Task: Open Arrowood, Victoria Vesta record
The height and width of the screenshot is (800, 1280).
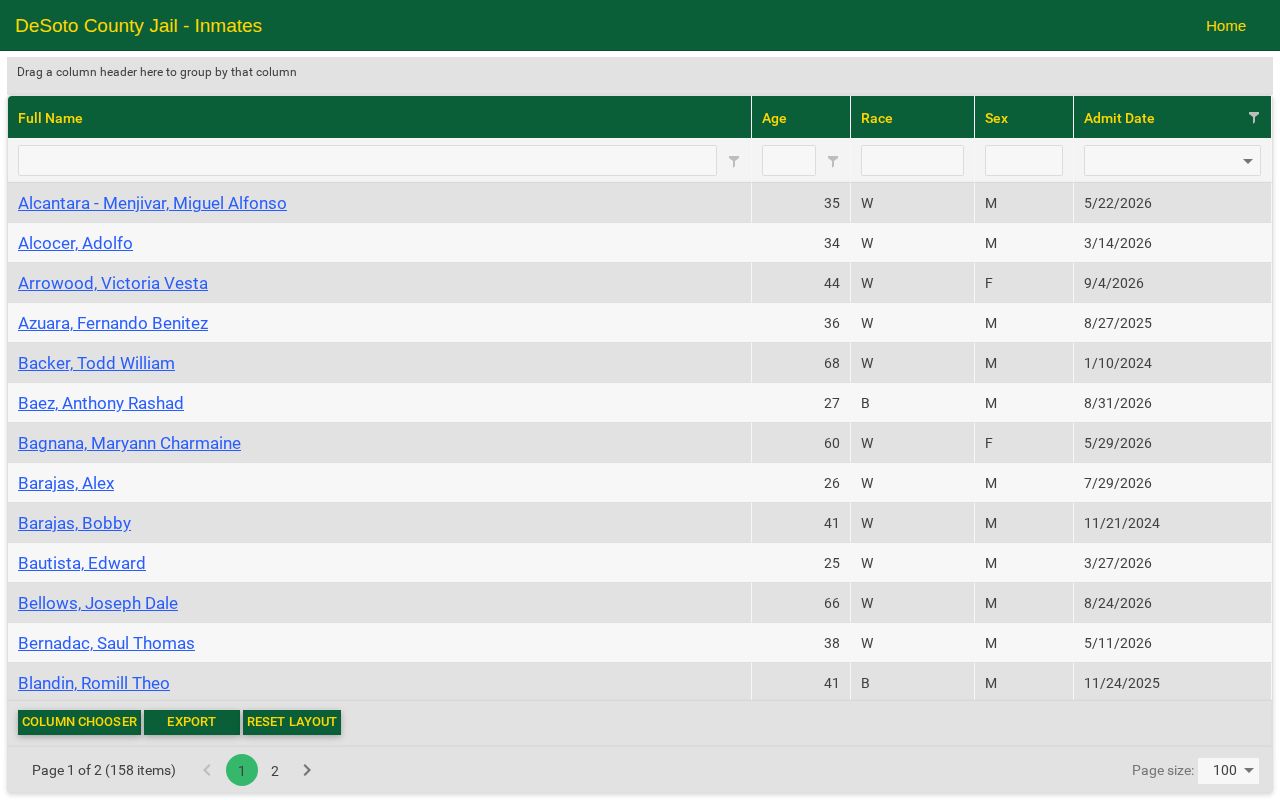Action: (x=113, y=283)
